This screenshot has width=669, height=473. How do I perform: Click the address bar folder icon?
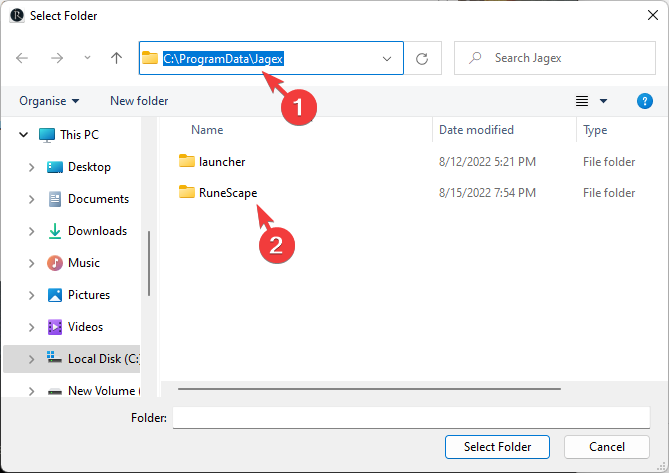[x=150, y=58]
